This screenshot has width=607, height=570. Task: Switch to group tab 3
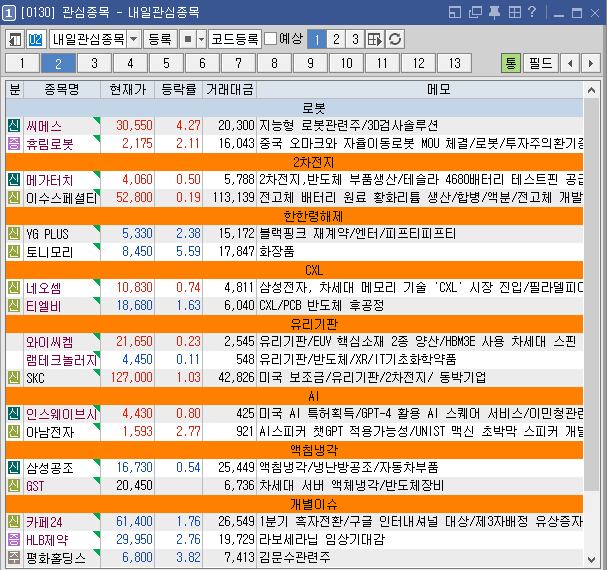(x=94, y=63)
